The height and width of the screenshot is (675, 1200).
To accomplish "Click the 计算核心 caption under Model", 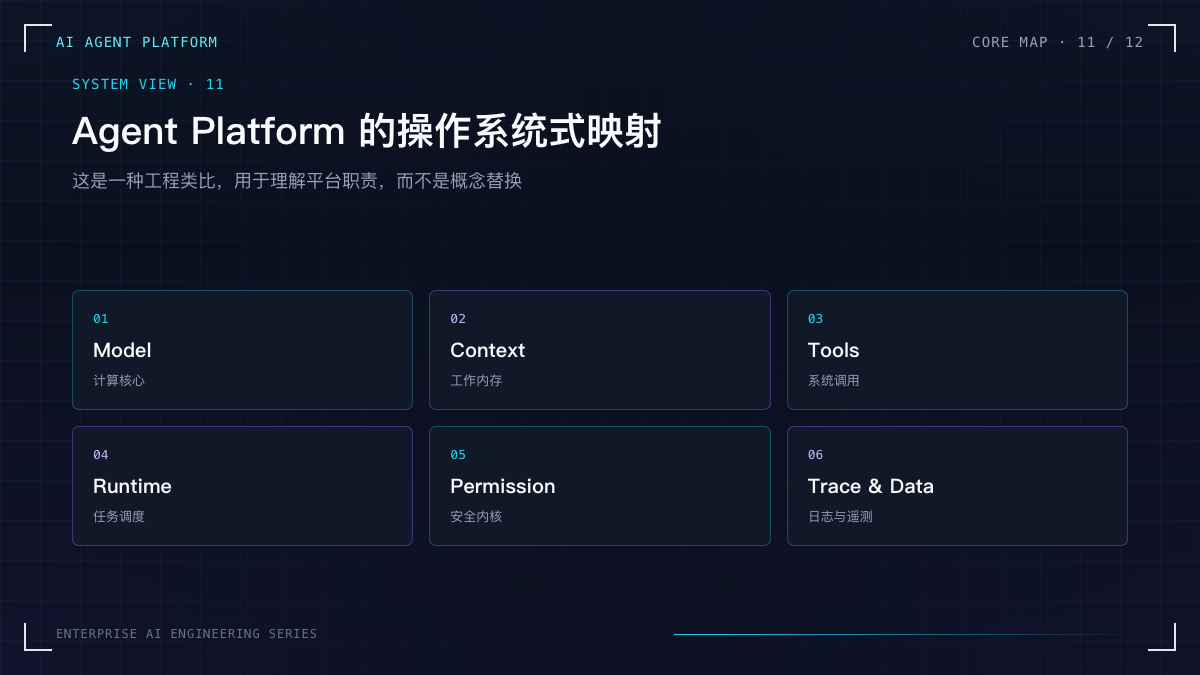I will coord(119,381).
